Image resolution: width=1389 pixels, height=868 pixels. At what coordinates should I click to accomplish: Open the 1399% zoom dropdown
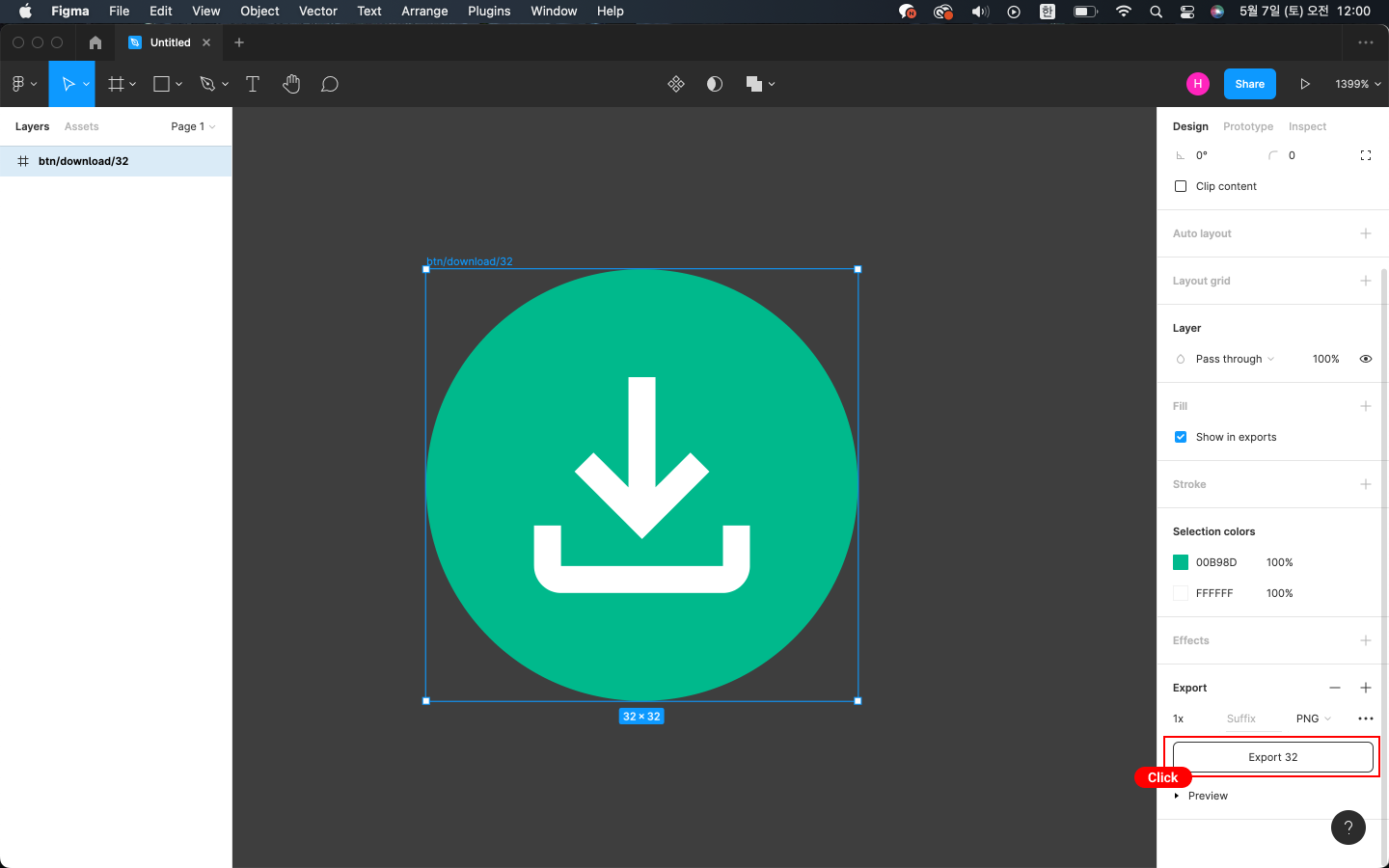1358,84
